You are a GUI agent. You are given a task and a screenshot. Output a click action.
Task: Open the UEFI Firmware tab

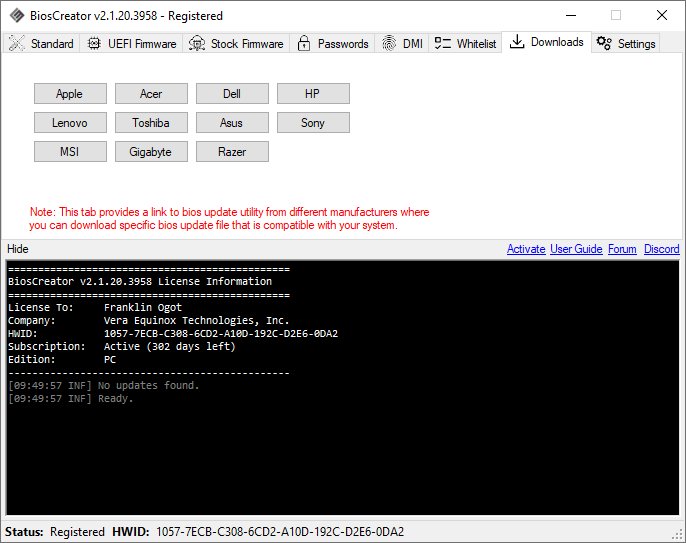pos(131,43)
